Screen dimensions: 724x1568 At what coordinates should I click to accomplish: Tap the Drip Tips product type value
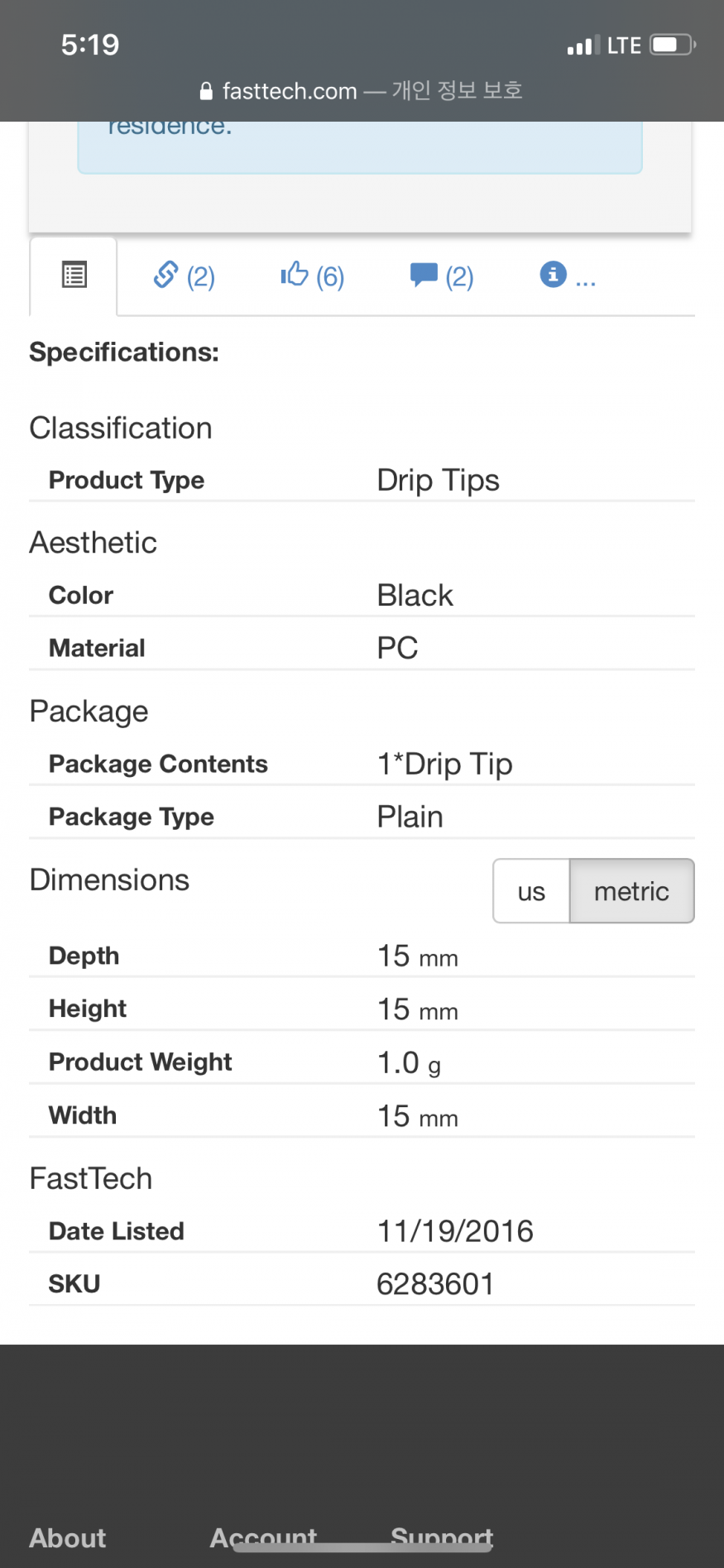click(x=438, y=481)
